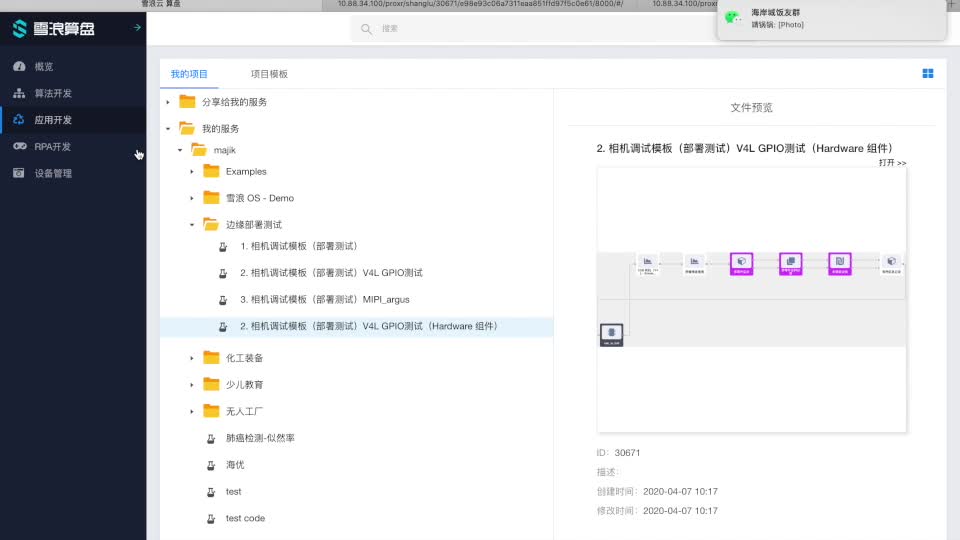Expand the 少儿教育 folder arrow
Image resolution: width=960 pixels, height=540 pixels.
click(192, 385)
